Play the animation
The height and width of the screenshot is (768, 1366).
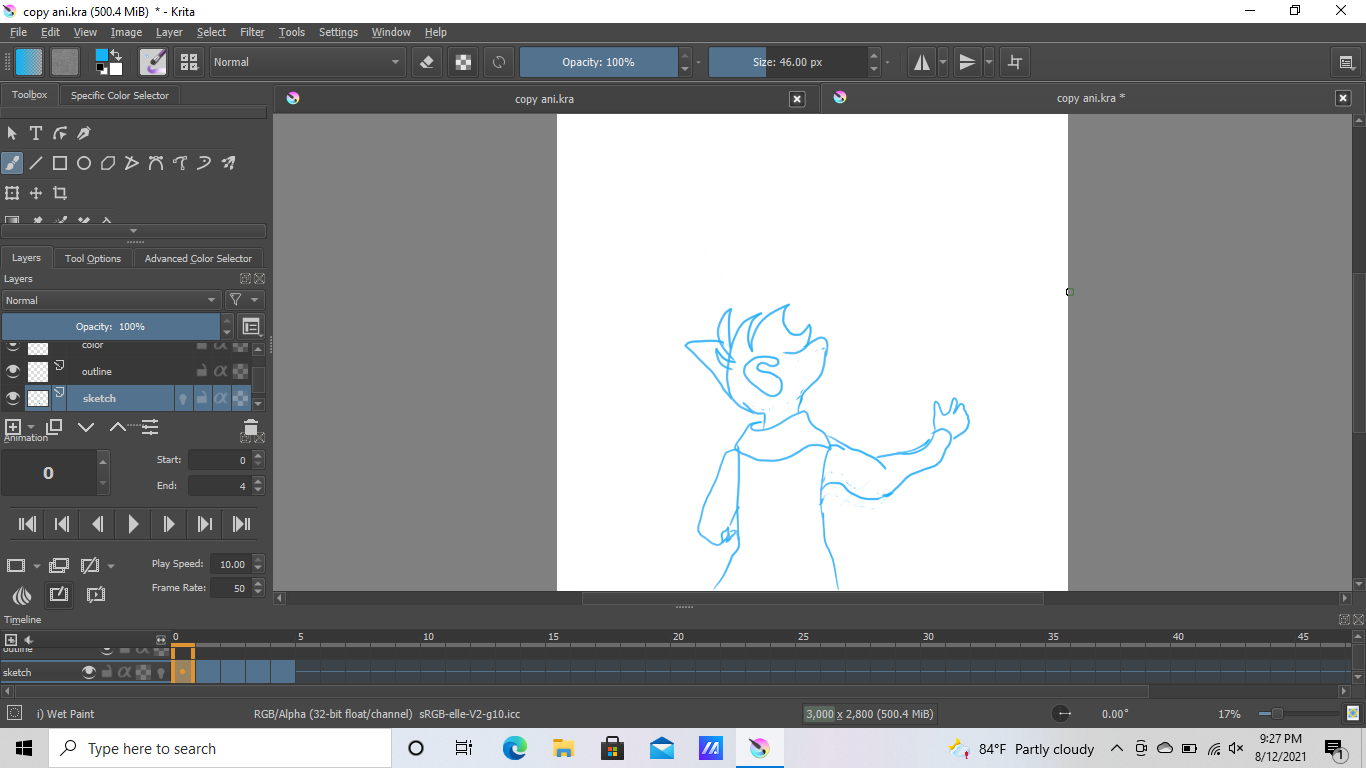pyautogui.click(x=133, y=524)
